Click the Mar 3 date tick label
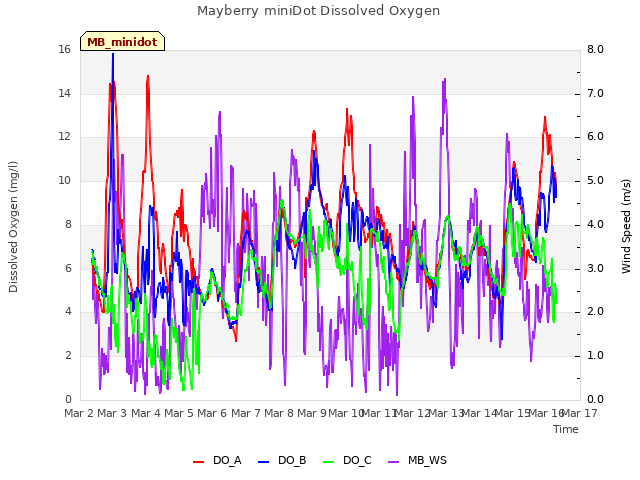Image resolution: width=640 pixels, height=480 pixels. click(112, 413)
